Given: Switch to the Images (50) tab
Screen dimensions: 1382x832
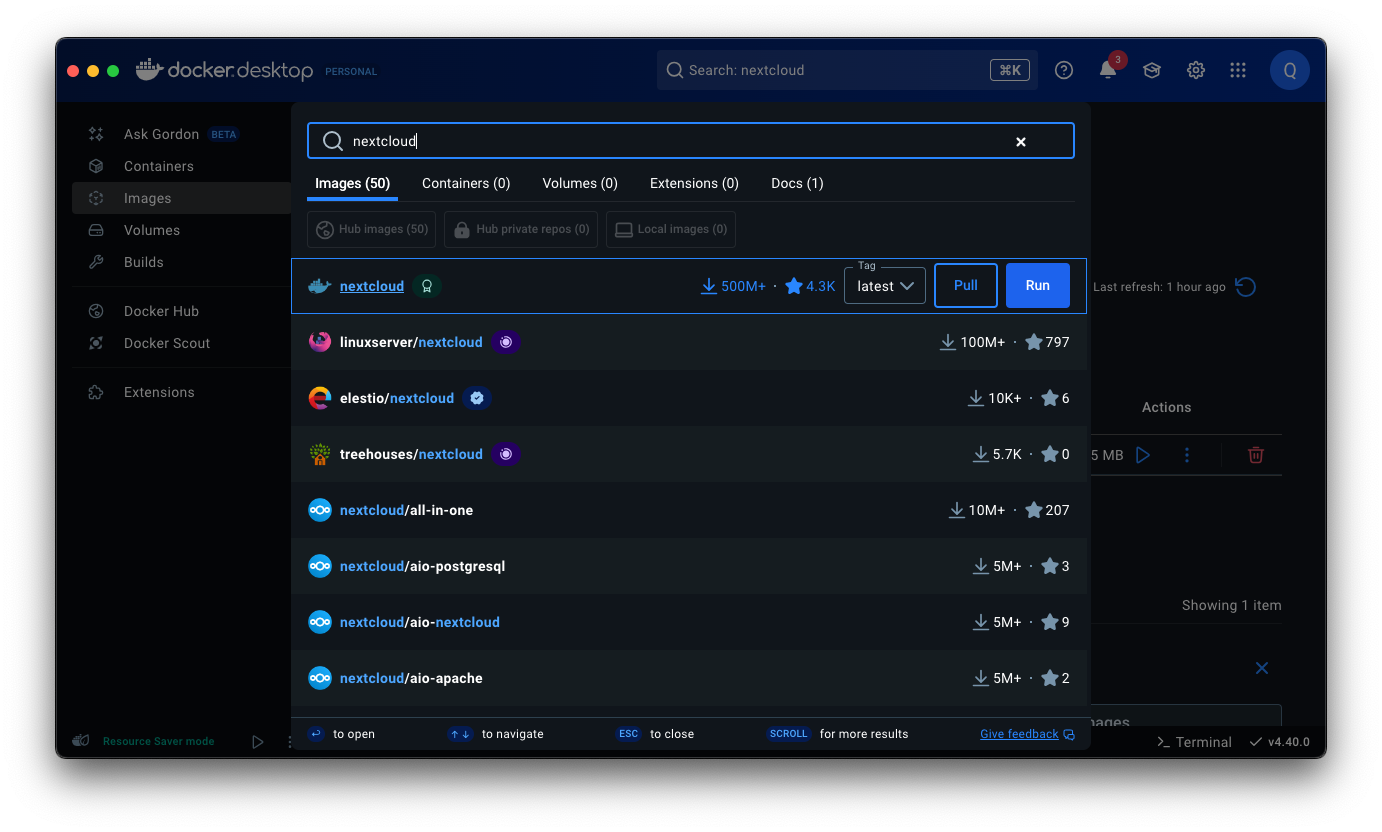Looking at the screenshot, I should (352, 183).
